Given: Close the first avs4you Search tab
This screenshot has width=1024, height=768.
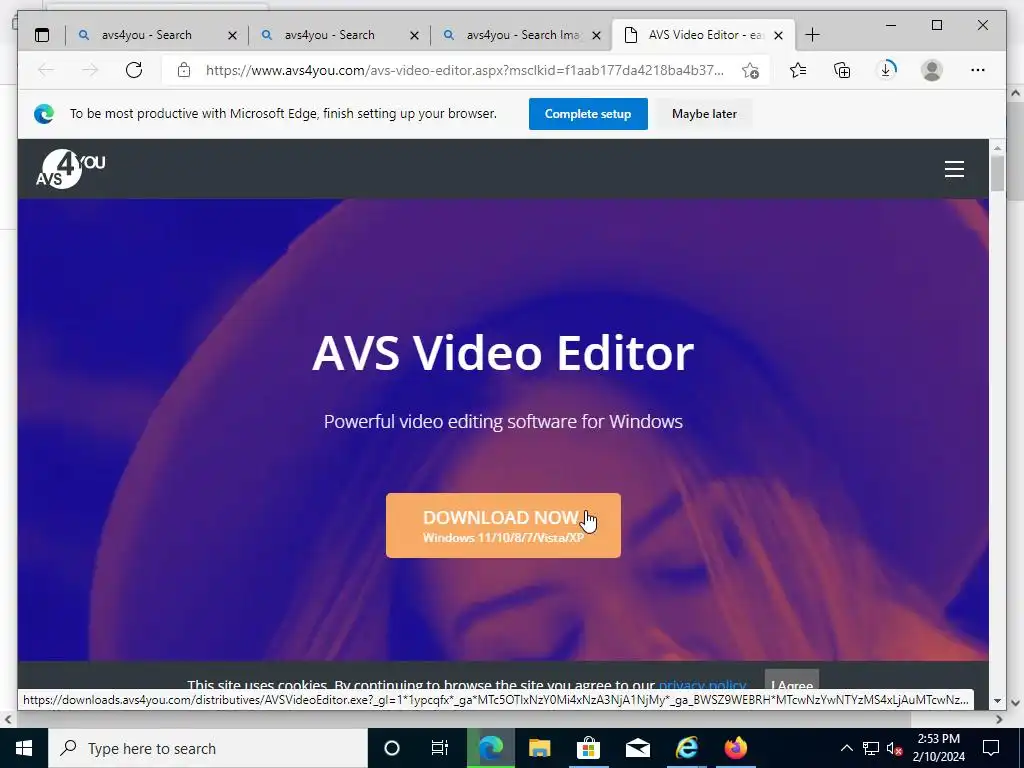Looking at the screenshot, I should [232, 36].
